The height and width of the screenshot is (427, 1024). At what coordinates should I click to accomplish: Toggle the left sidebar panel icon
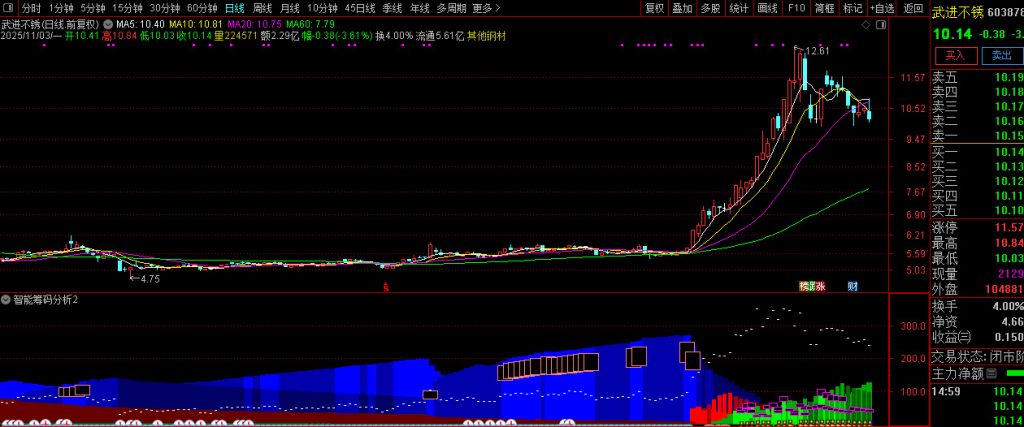pyautogui.click(x=10, y=8)
